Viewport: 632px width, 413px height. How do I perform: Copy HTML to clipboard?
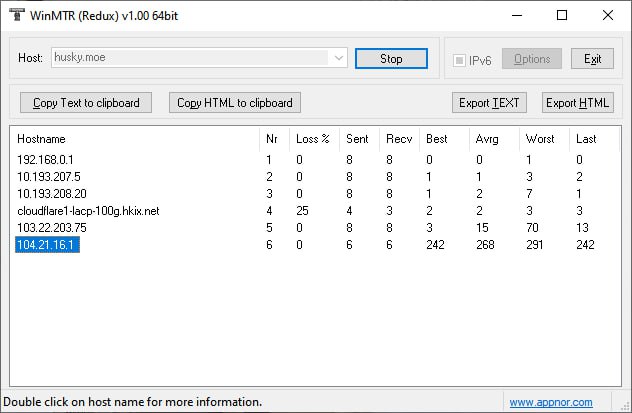pos(234,103)
